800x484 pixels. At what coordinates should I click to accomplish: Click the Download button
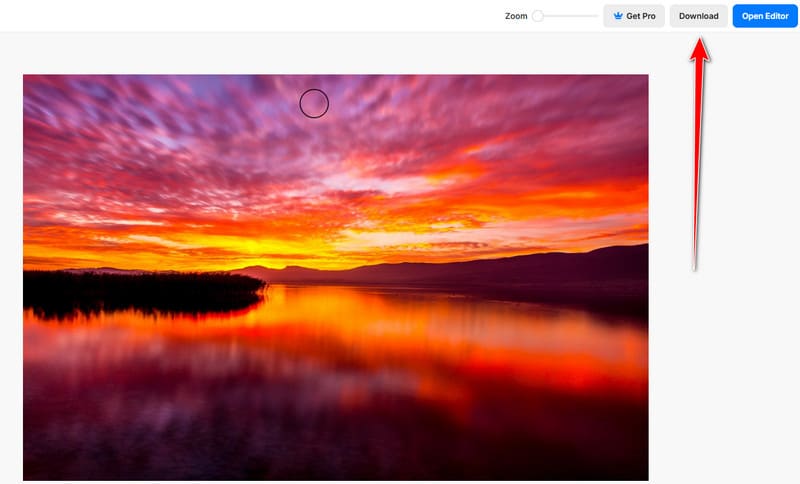698,16
